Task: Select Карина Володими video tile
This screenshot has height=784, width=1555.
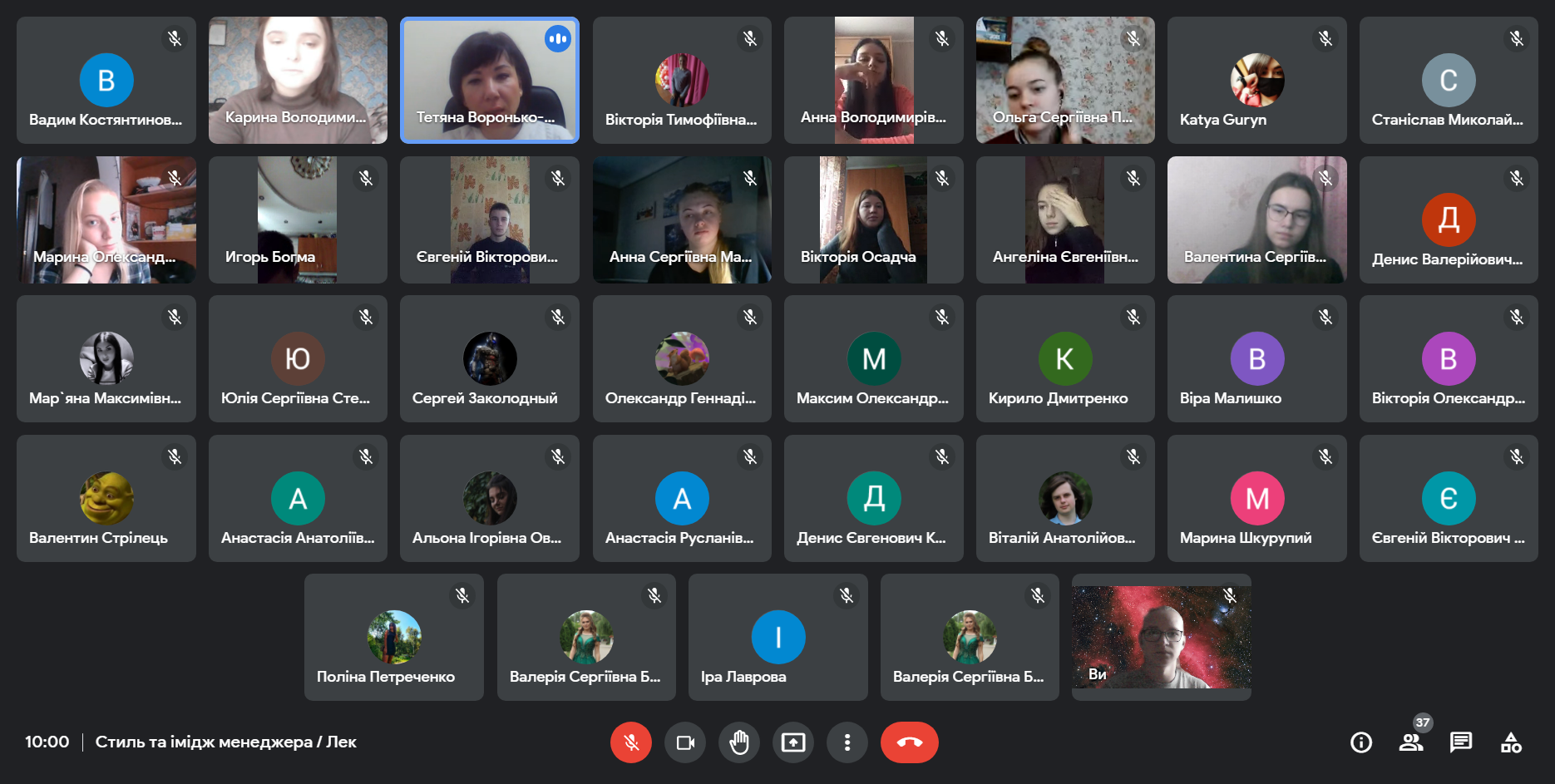Action: click(298, 80)
